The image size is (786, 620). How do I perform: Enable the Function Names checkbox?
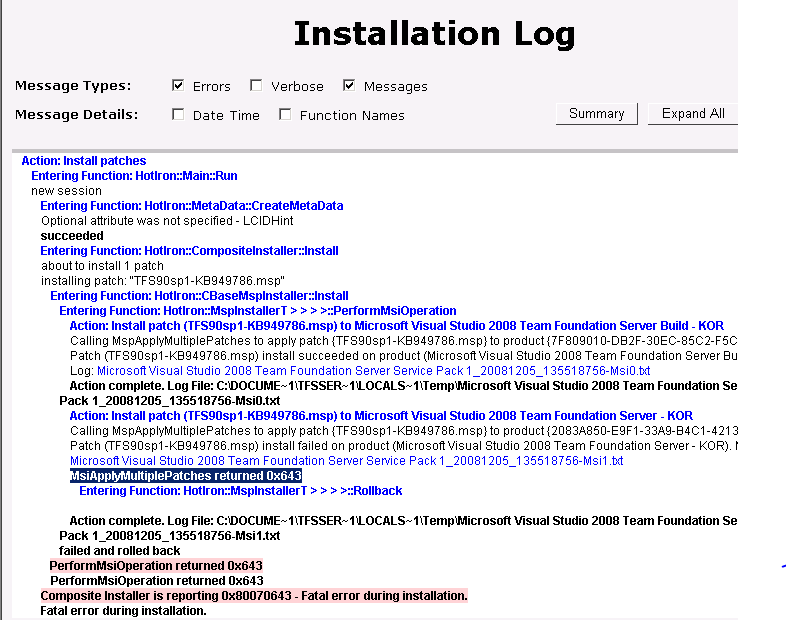[285, 114]
